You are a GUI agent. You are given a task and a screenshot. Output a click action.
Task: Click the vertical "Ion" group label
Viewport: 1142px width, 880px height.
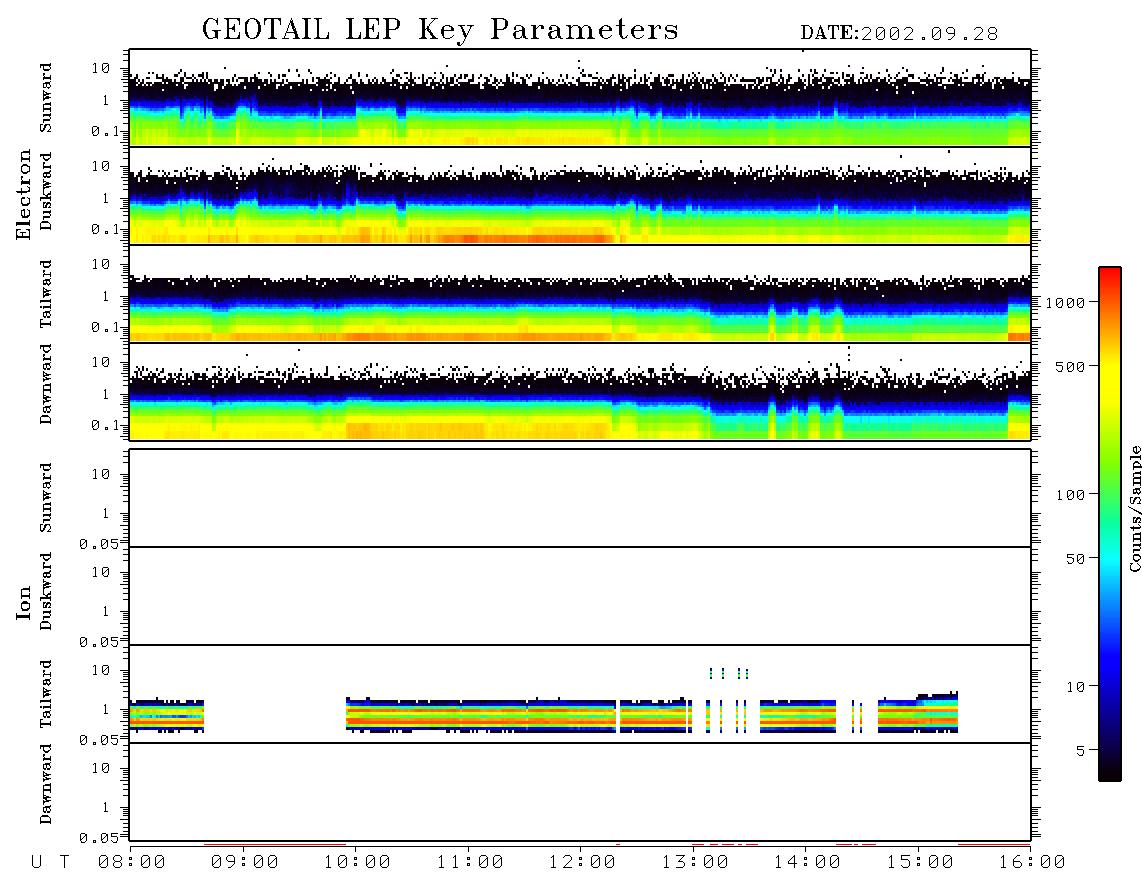point(23,602)
